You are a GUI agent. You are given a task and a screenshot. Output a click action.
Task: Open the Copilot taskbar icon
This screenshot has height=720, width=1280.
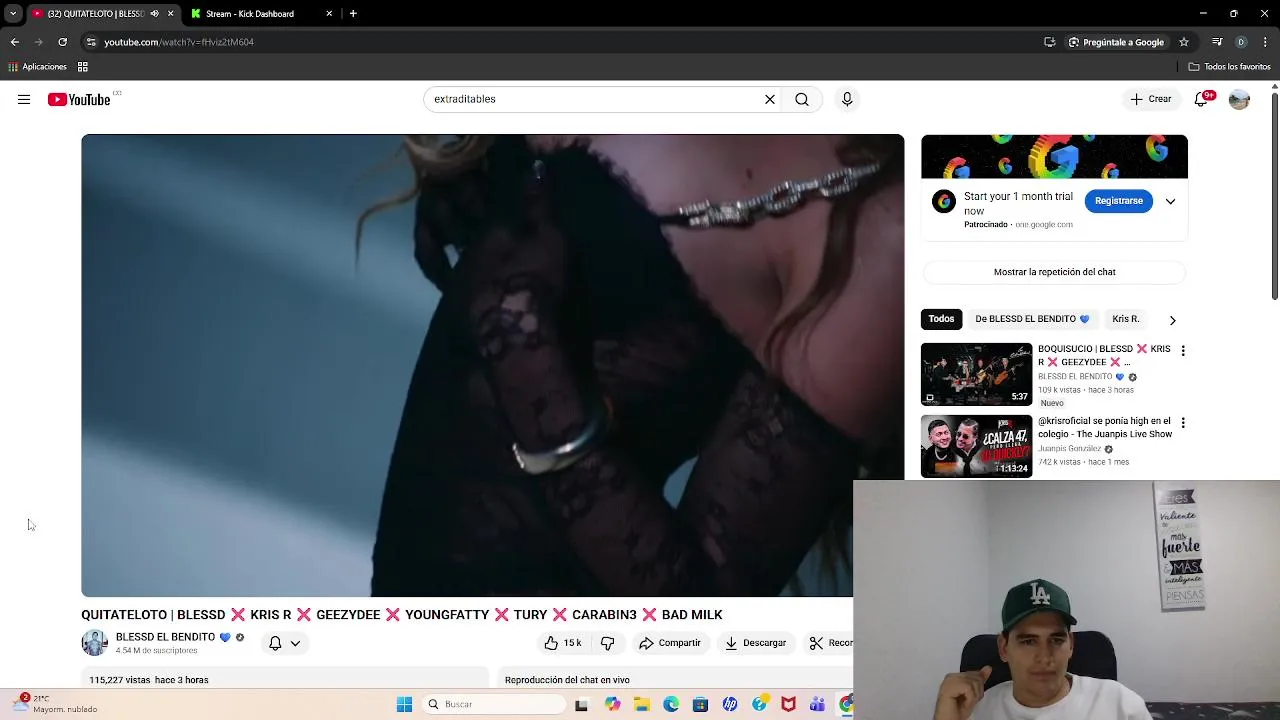click(x=612, y=704)
